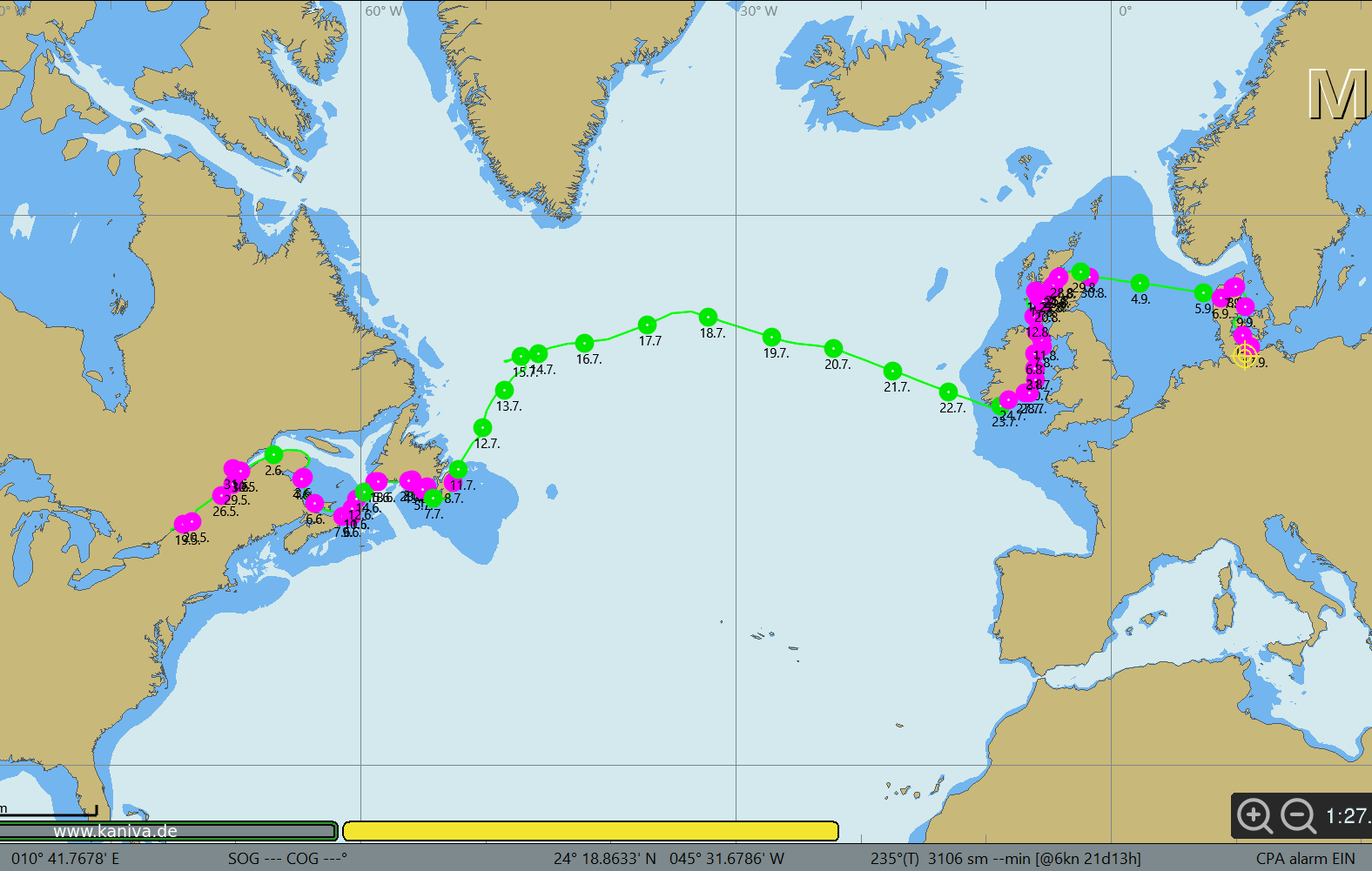
Task: Select the green 2.6. waypoint marker
Action: [x=273, y=454]
